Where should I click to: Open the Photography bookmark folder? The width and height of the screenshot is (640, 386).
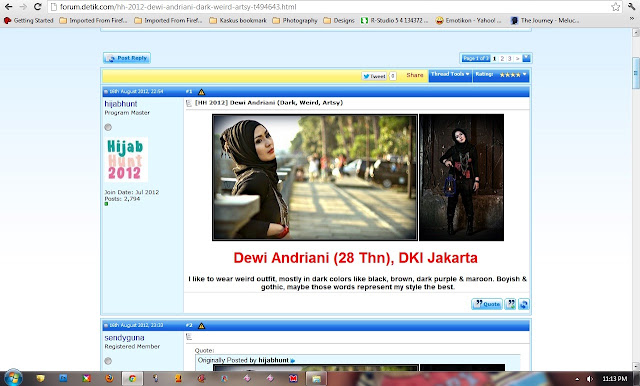295,20
